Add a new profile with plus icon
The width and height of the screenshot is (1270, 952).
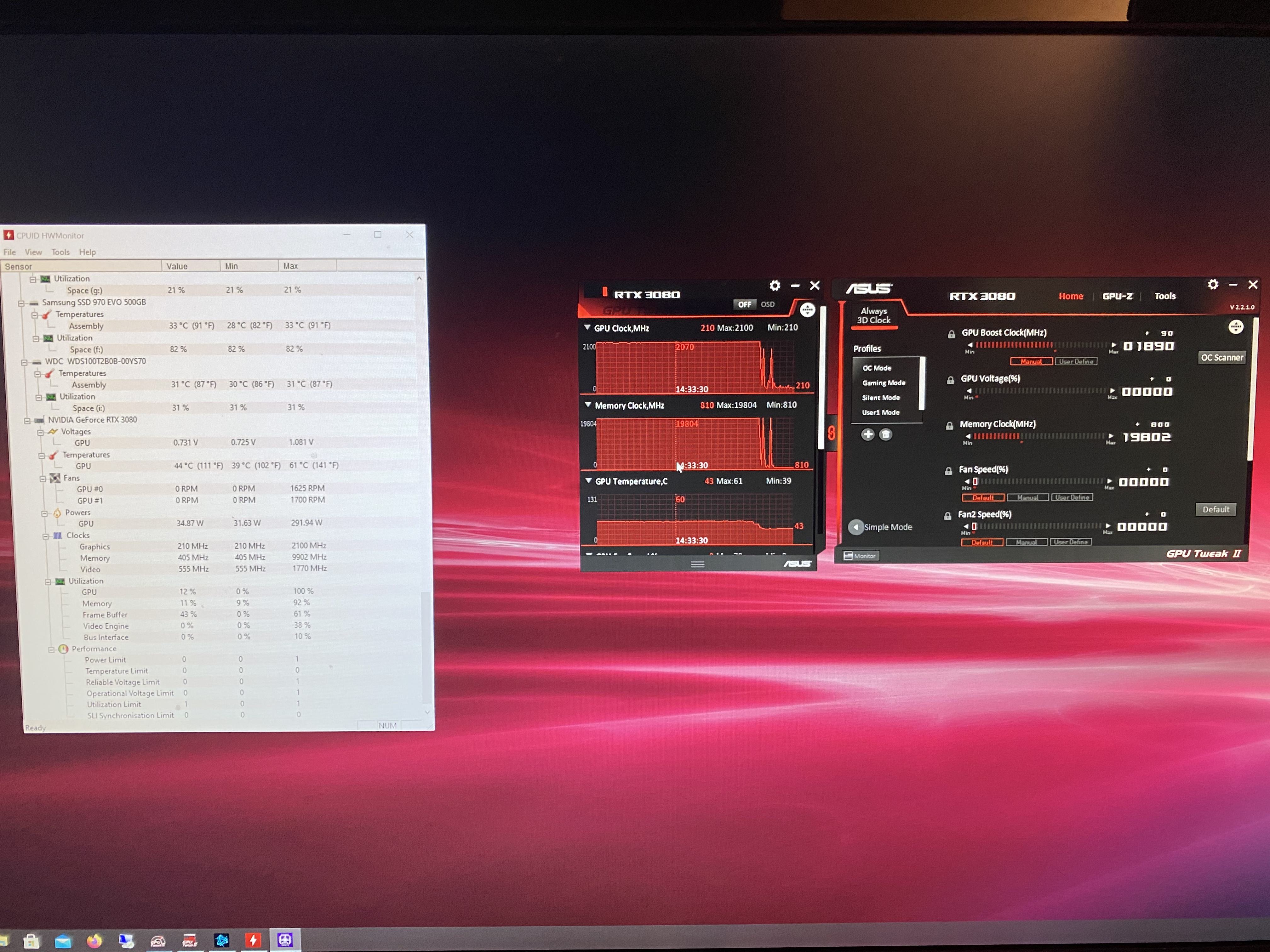pyautogui.click(x=868, y=434)
